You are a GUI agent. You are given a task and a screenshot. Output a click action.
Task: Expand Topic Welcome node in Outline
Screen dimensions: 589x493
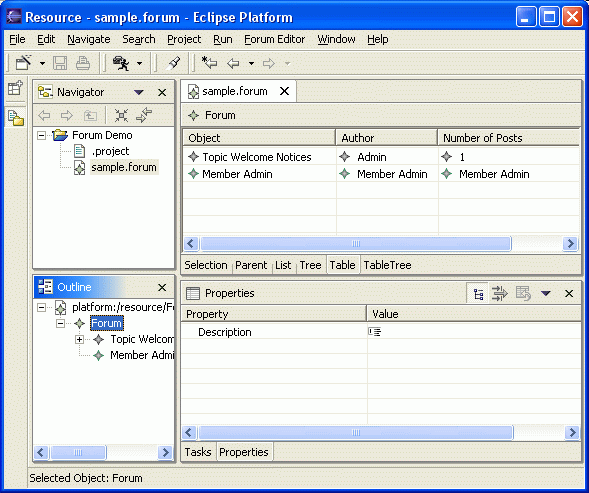[79, 339]
